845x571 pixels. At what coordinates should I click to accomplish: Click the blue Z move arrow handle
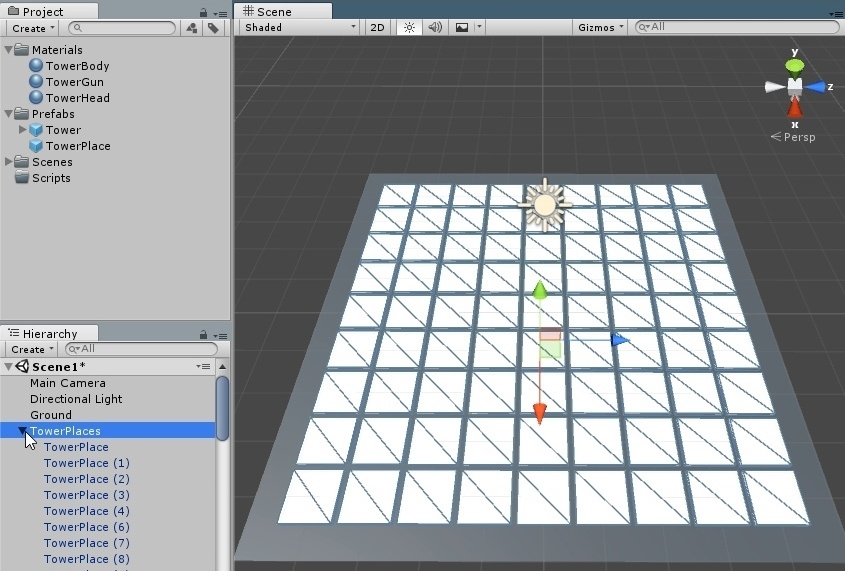pos(620,340)
